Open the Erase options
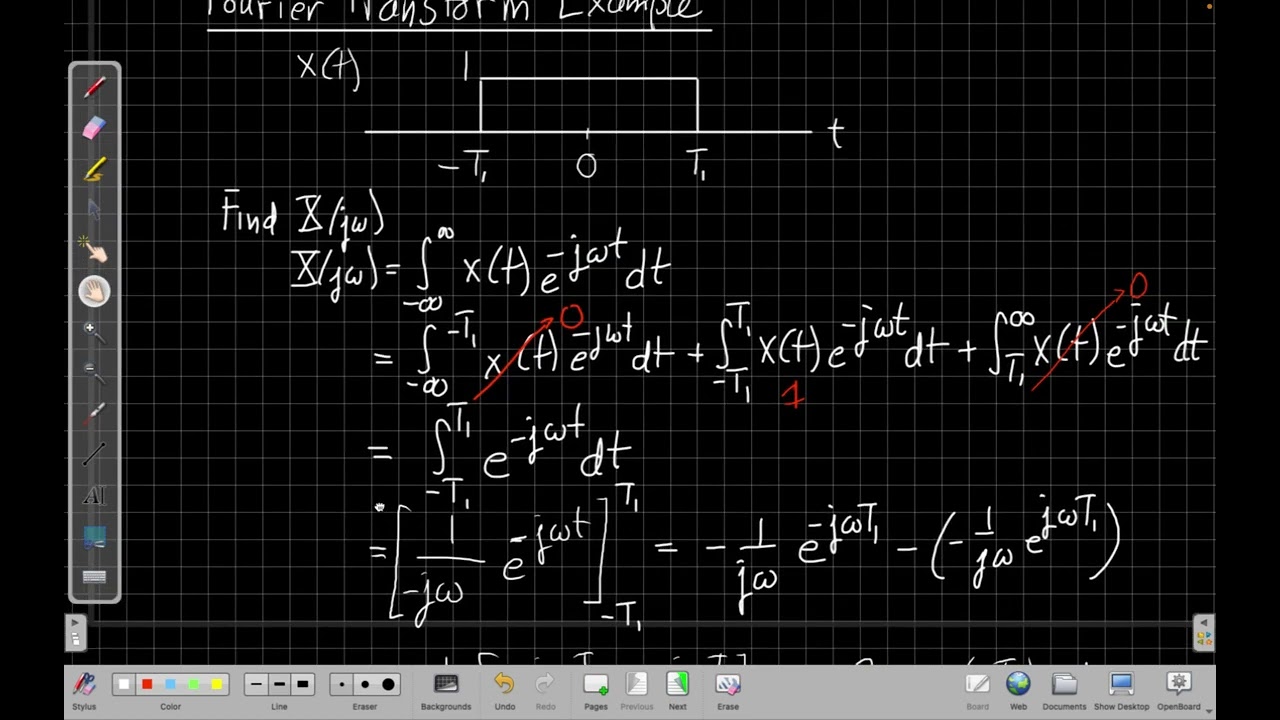This screenshot has height=720, width=1280. pos(728,690)
